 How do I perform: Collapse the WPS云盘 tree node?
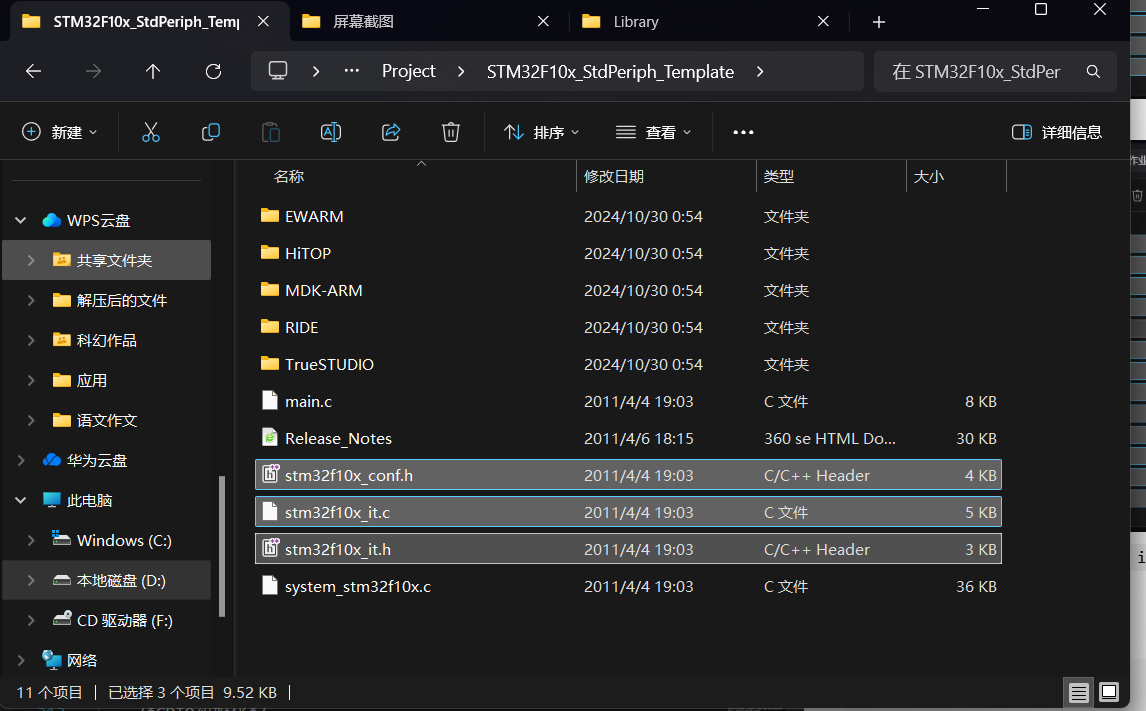point(20,220)
